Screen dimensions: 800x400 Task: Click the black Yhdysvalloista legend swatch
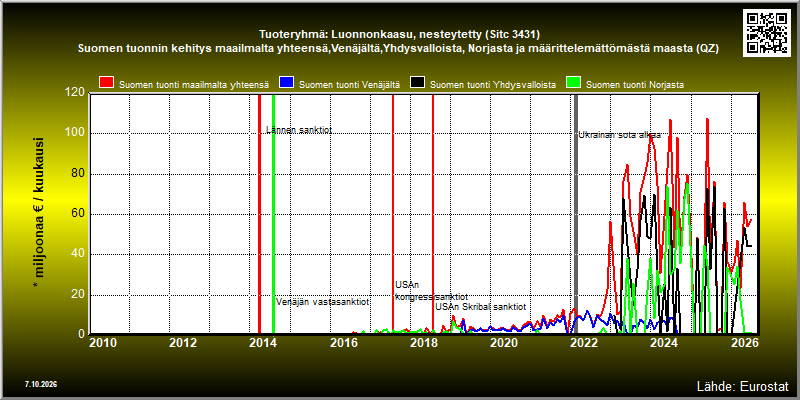coord(418,84)
